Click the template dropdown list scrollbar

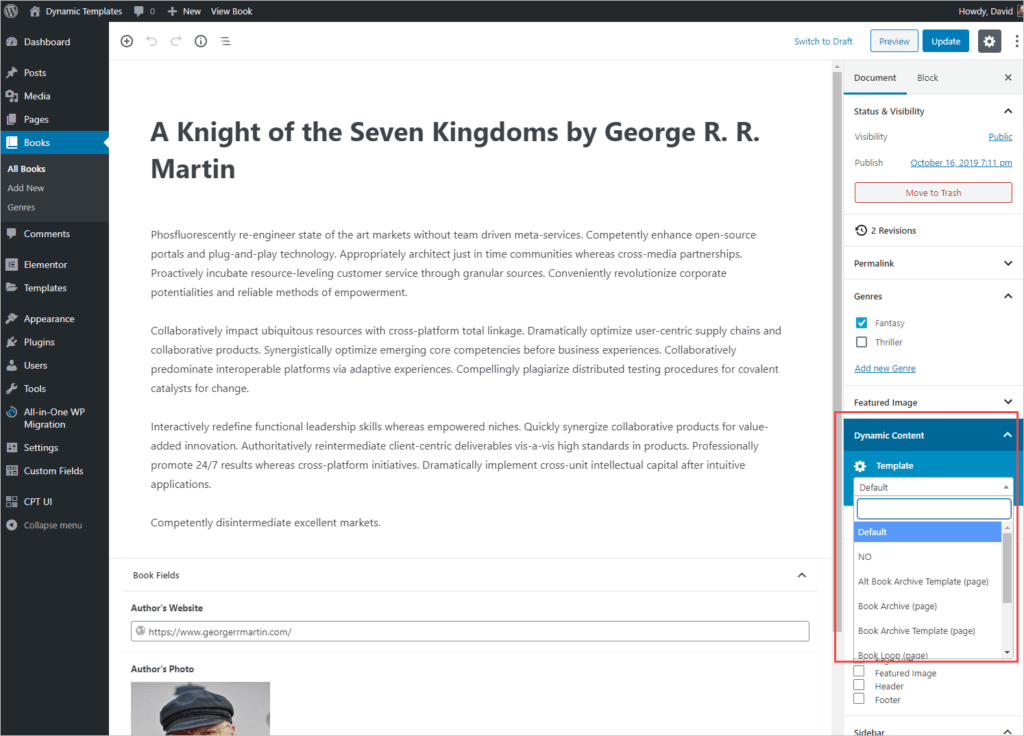pyautogui.click(x=1007, y=567)
